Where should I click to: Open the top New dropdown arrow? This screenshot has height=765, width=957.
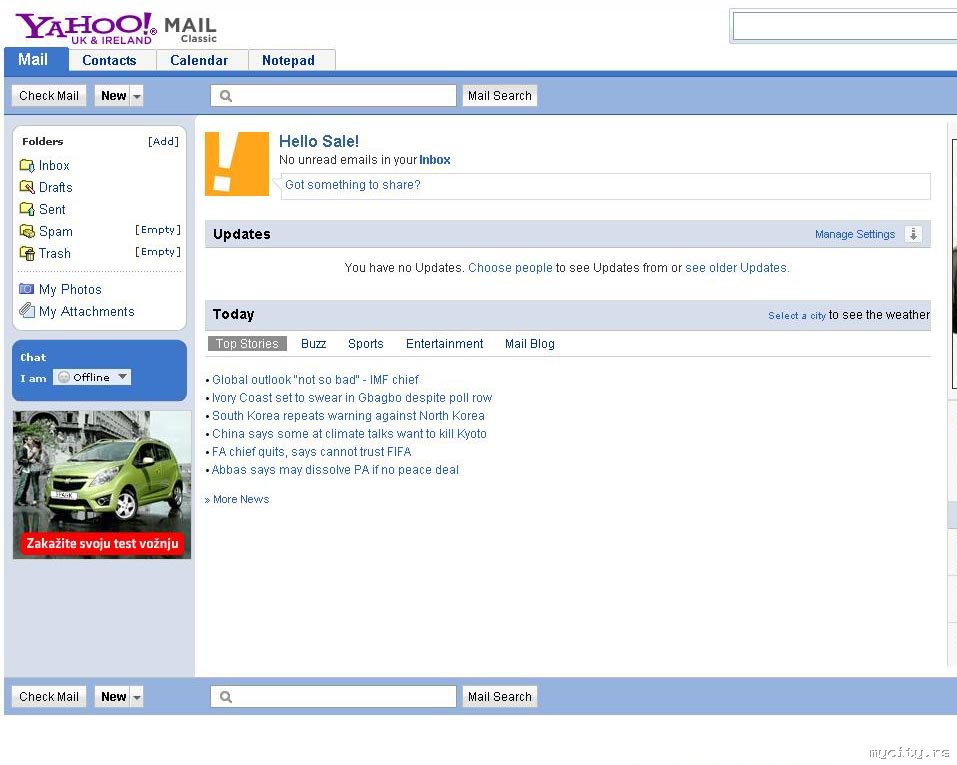[137, 96]
